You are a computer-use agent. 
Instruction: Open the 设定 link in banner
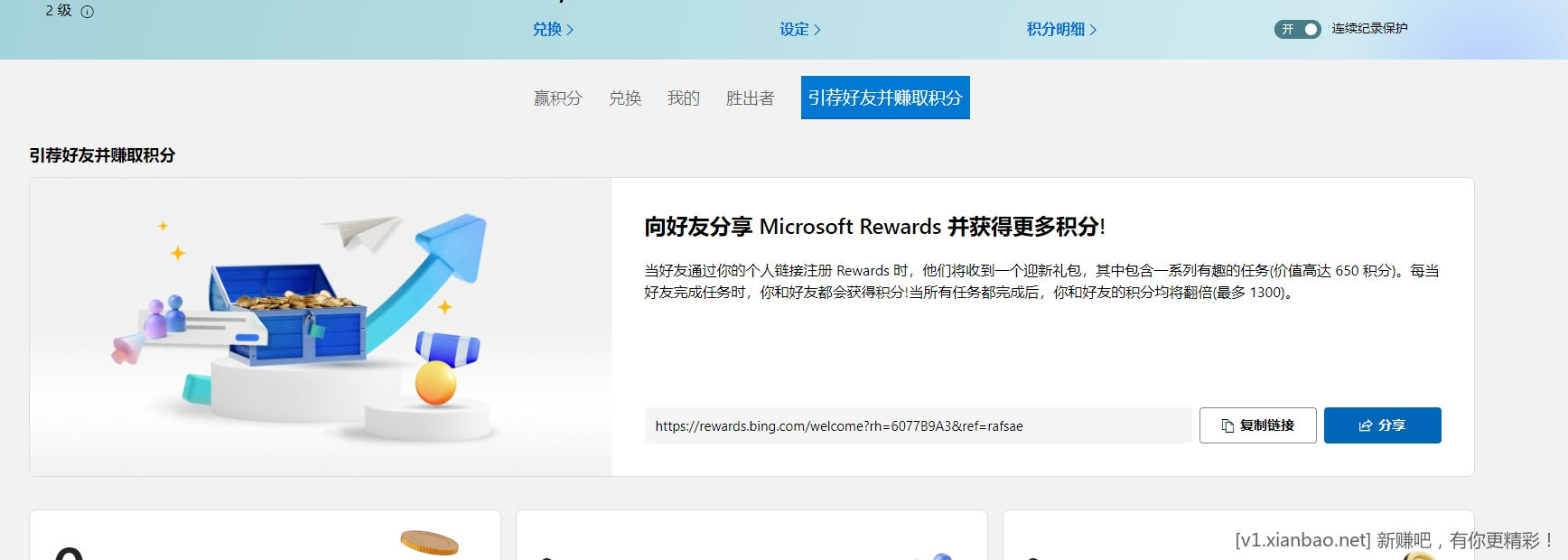pos(800,29)
